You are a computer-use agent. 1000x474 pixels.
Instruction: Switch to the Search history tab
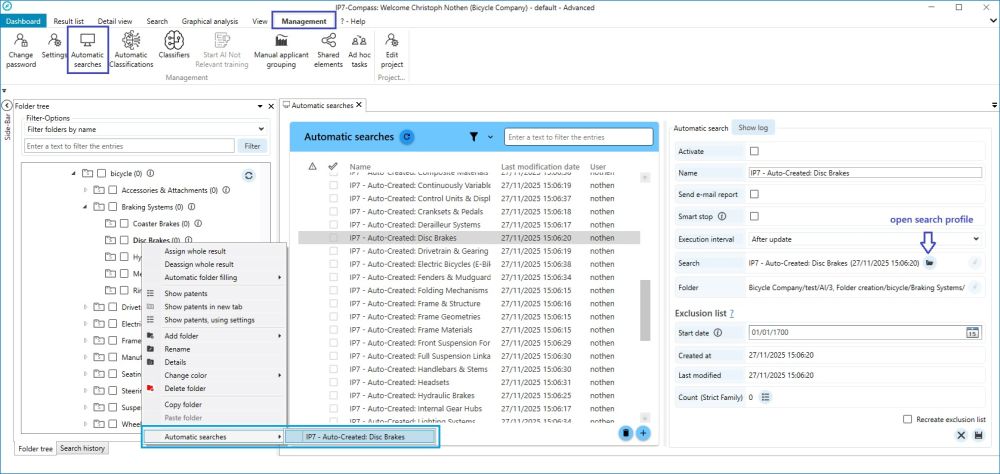(x=81, y=448)
